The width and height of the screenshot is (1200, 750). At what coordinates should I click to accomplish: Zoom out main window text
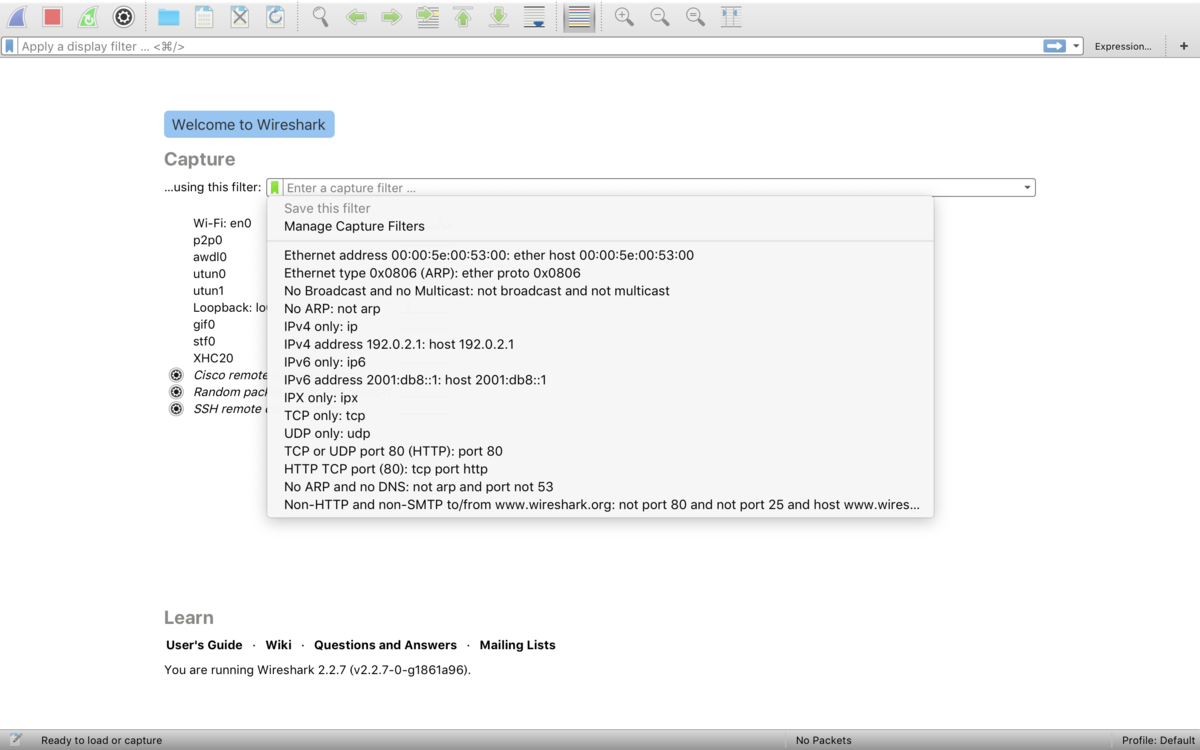pyautogui.click(x=660, y=17)
